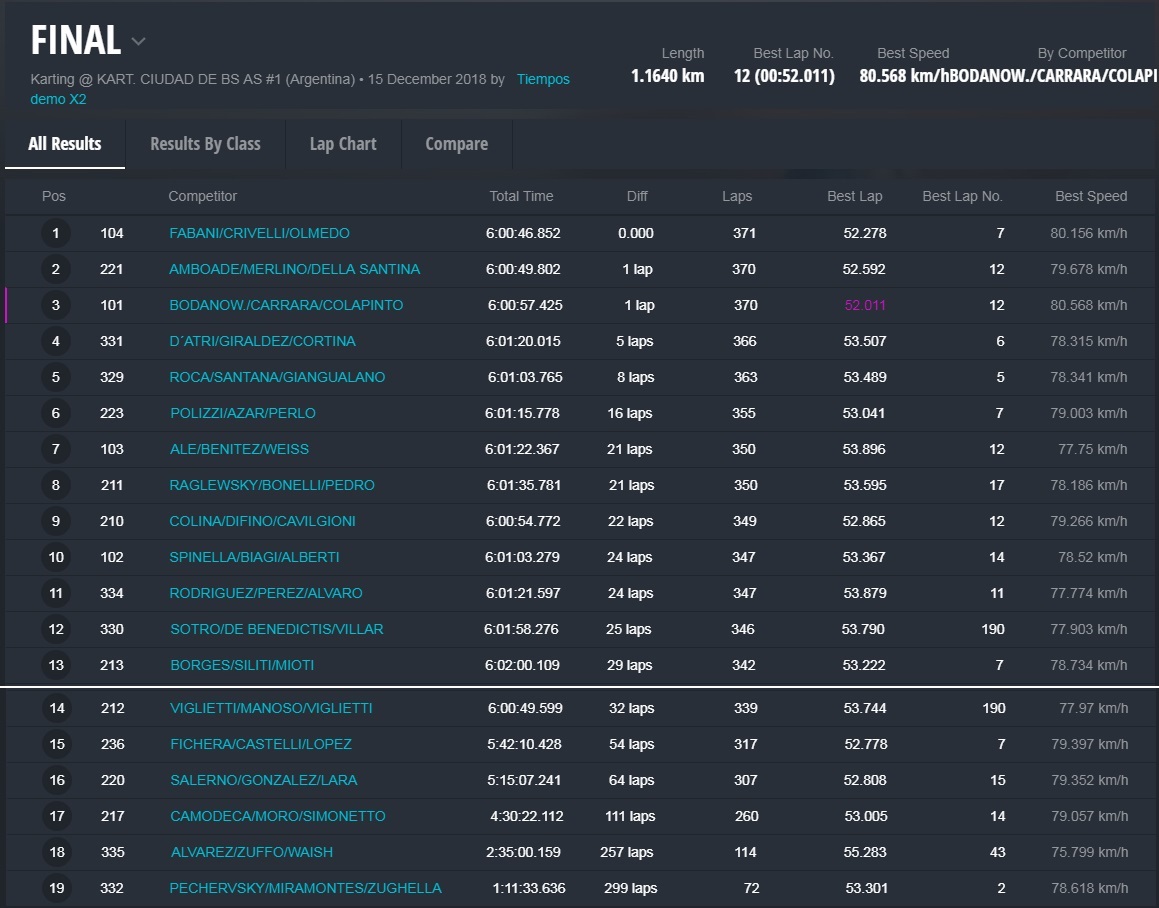The width and height of the screenshot is (1159, 908).
Task: Click position 19 circle badge
Action: (56, 889)
